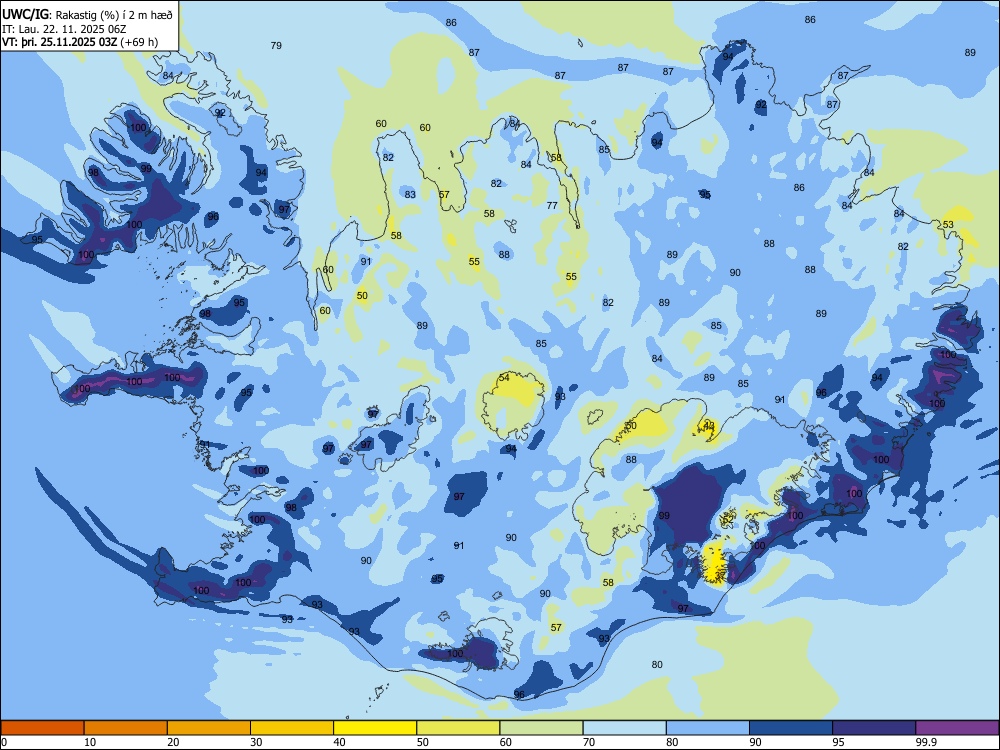The height and width of the screenshot is (750, 1000).
Task: Click the '92' value in the Westfjords
Action: tap(220, 113)
